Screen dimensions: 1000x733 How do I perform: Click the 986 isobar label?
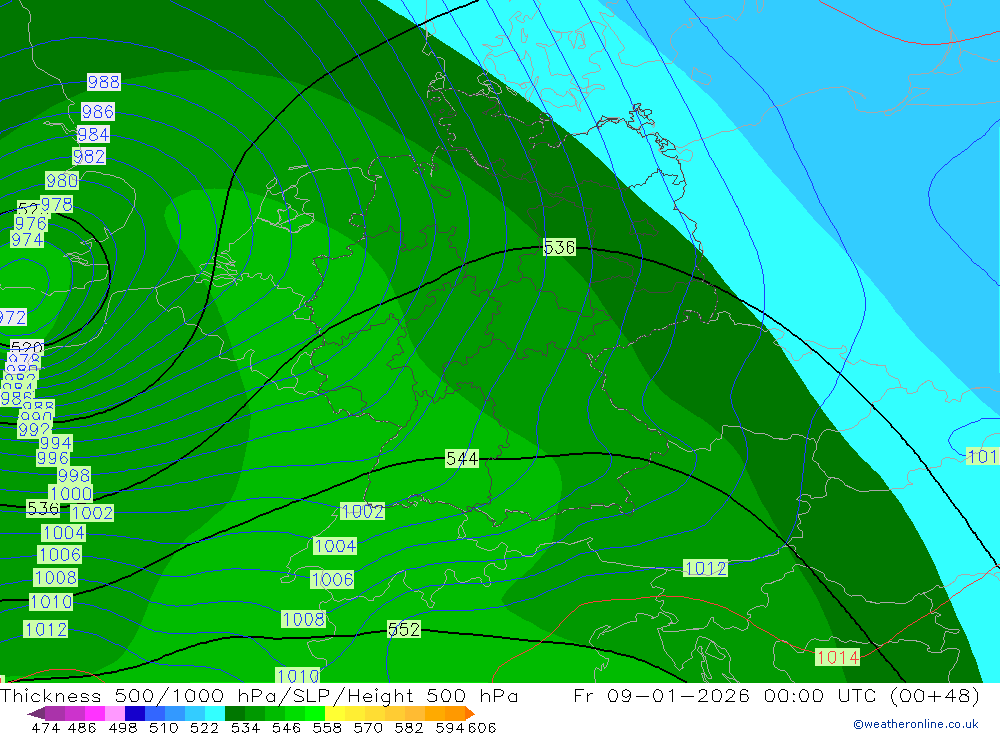coord(98,112)
